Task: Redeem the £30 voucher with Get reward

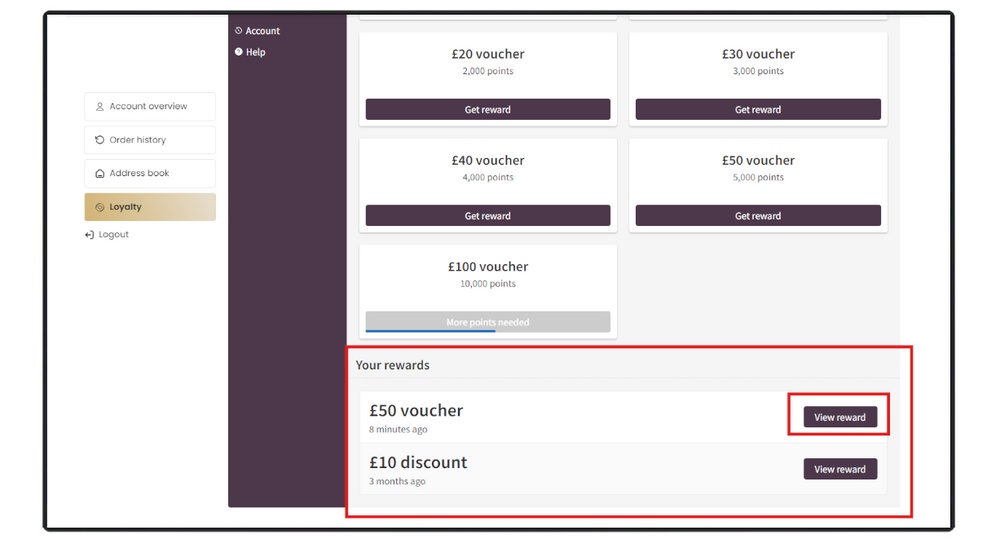Action: pos(757,110)
